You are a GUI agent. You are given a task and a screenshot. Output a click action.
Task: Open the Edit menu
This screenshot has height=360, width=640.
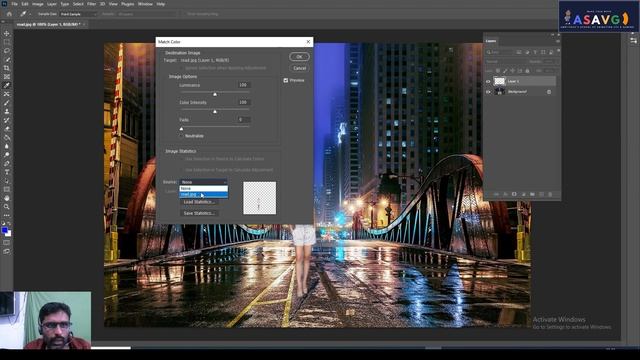25,4
